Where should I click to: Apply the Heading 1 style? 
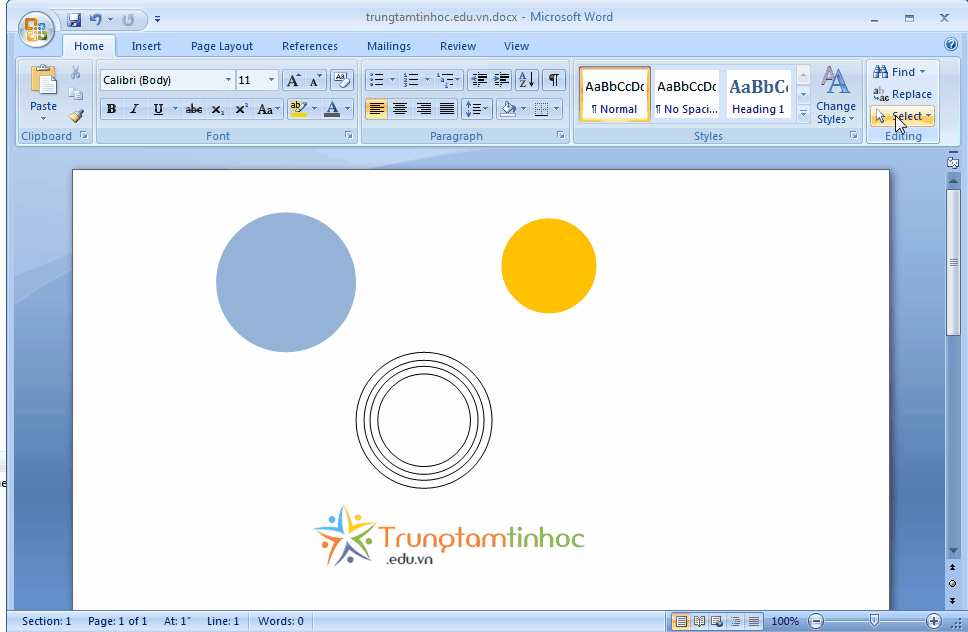[x=759, y=94]
